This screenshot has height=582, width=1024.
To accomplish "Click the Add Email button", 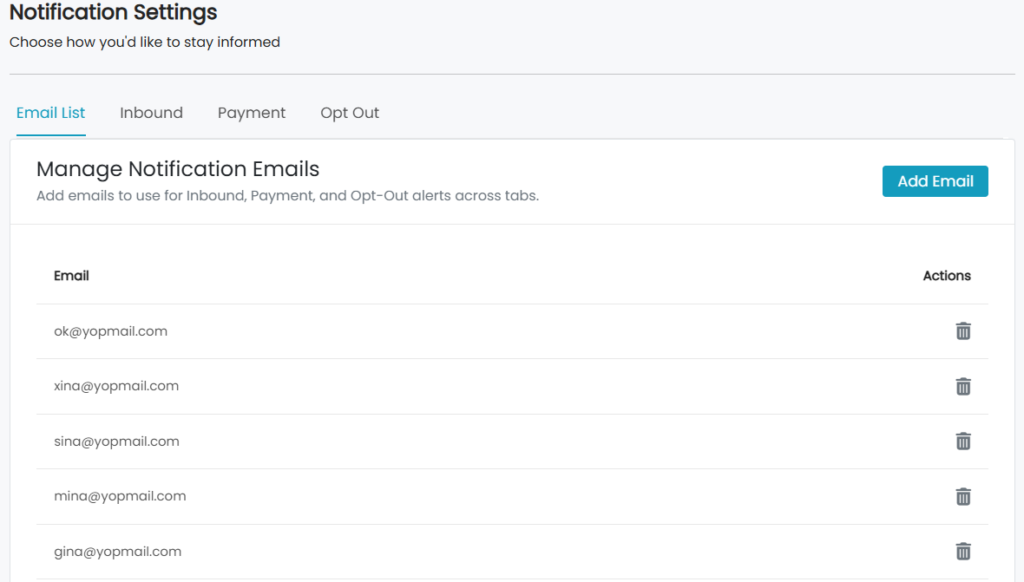I will (935, 181).
